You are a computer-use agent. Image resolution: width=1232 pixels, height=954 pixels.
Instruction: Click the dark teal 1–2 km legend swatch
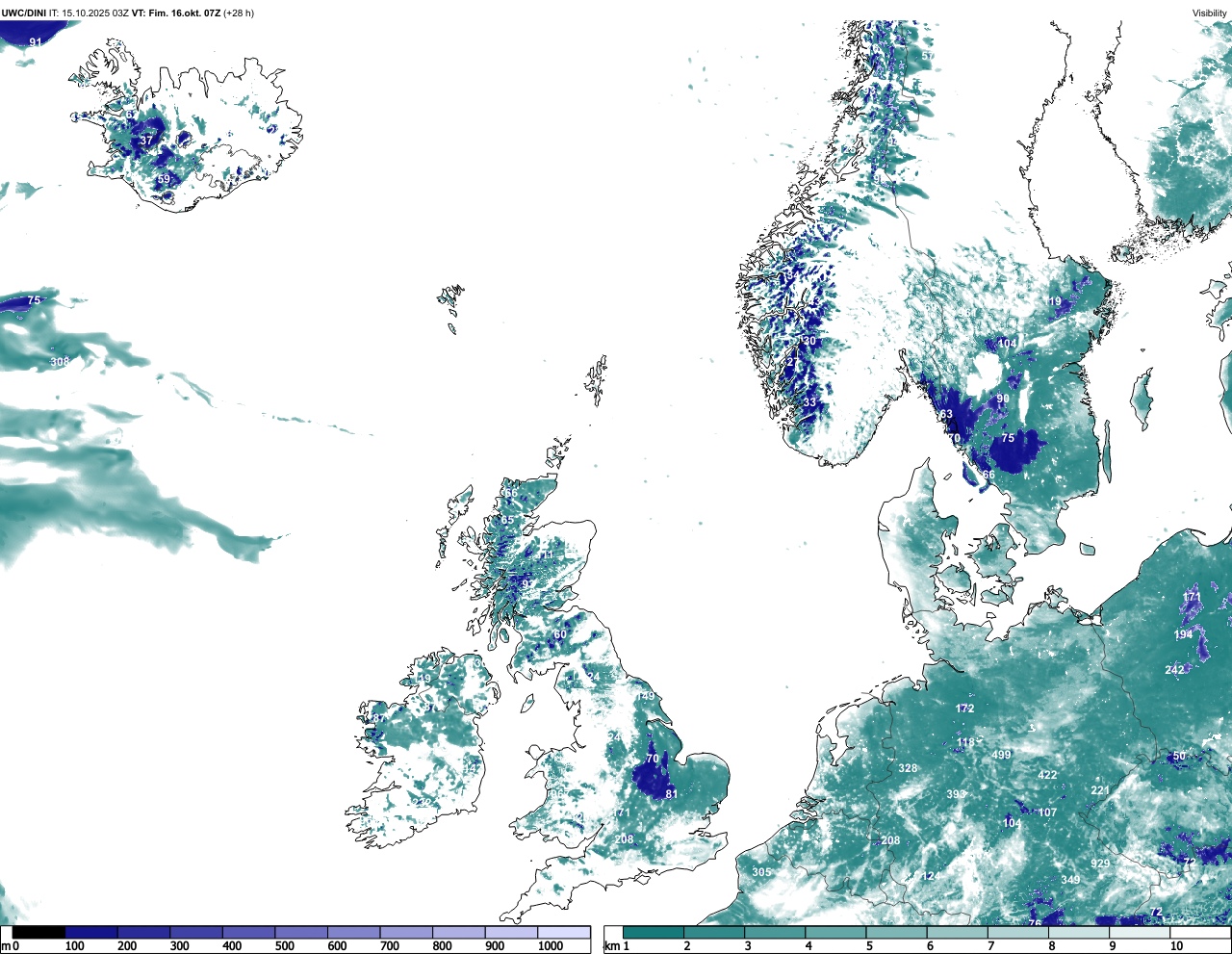[x=654, y=932]
